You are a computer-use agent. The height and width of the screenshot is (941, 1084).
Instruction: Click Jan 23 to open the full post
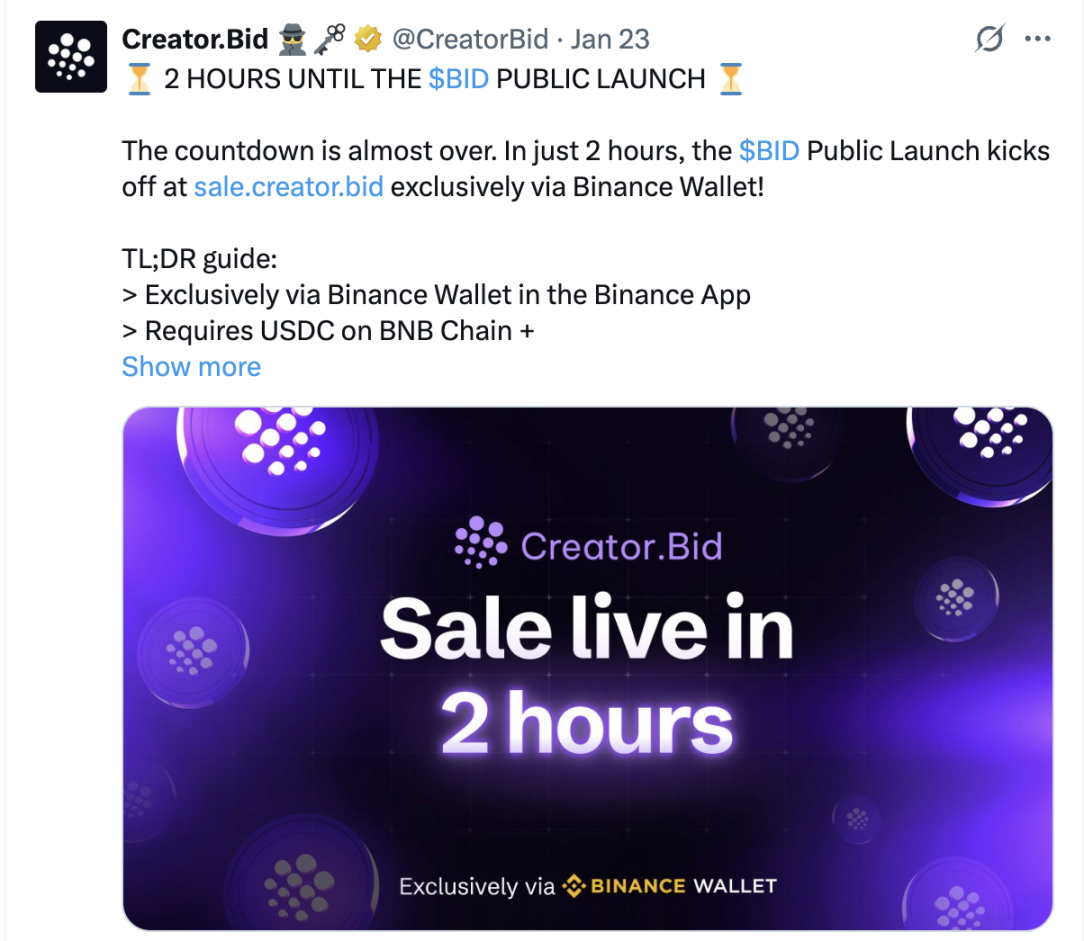point(610,39)
